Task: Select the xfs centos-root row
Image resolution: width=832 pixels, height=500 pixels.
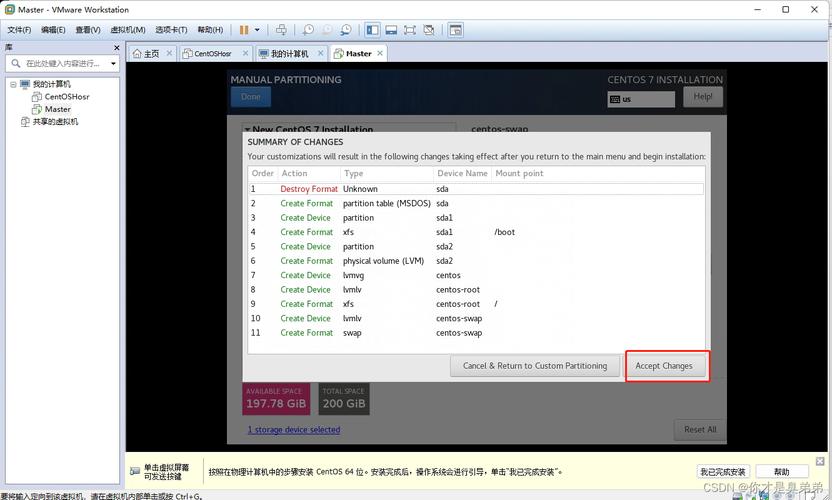Action: pyautogui.click(x=476, y=304)
